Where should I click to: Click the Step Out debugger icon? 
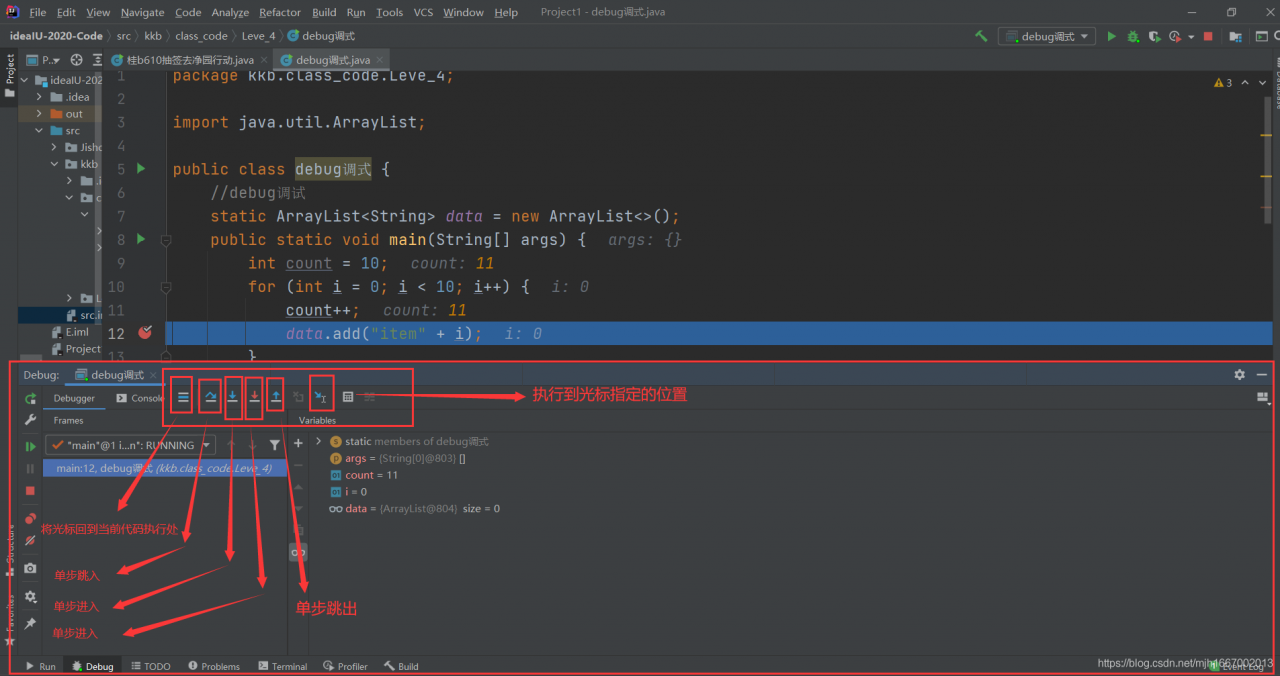276,397
